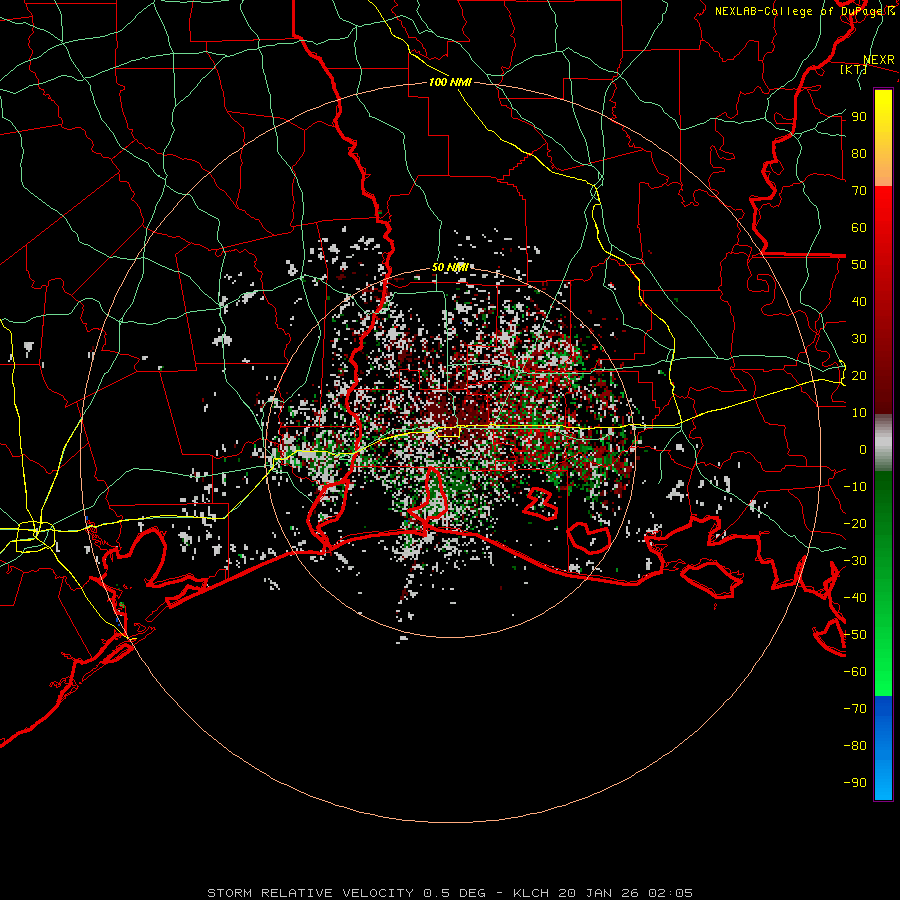
Task: Click the positive 60 scale value
Action: [x=859, y=227]
